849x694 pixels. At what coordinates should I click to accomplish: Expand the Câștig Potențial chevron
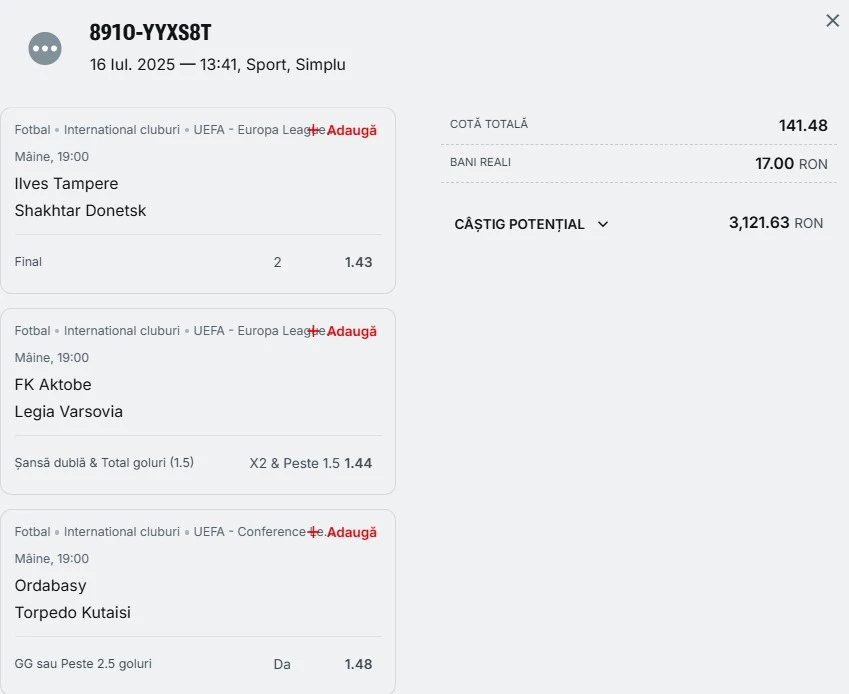click(603, 224)
